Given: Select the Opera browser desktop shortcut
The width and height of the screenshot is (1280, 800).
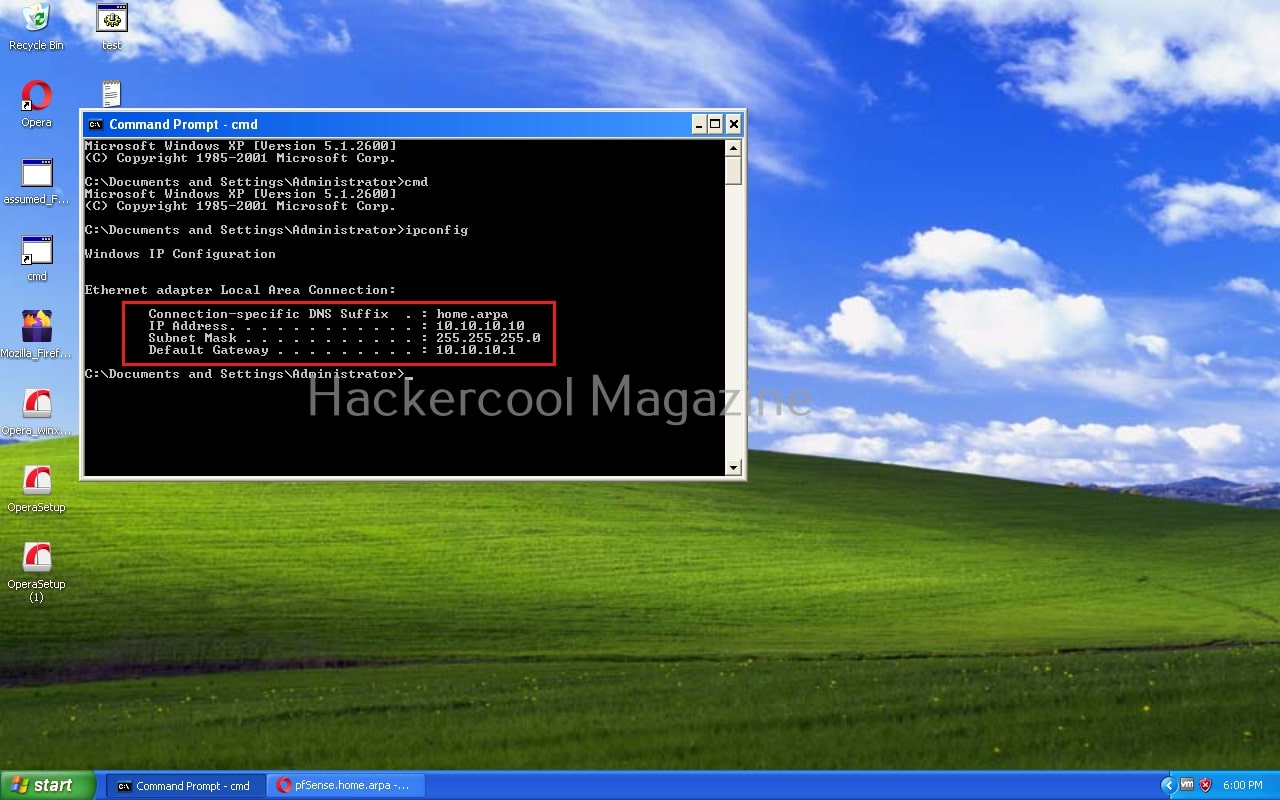Looking at the screenshot, I should tap(36, 97).
